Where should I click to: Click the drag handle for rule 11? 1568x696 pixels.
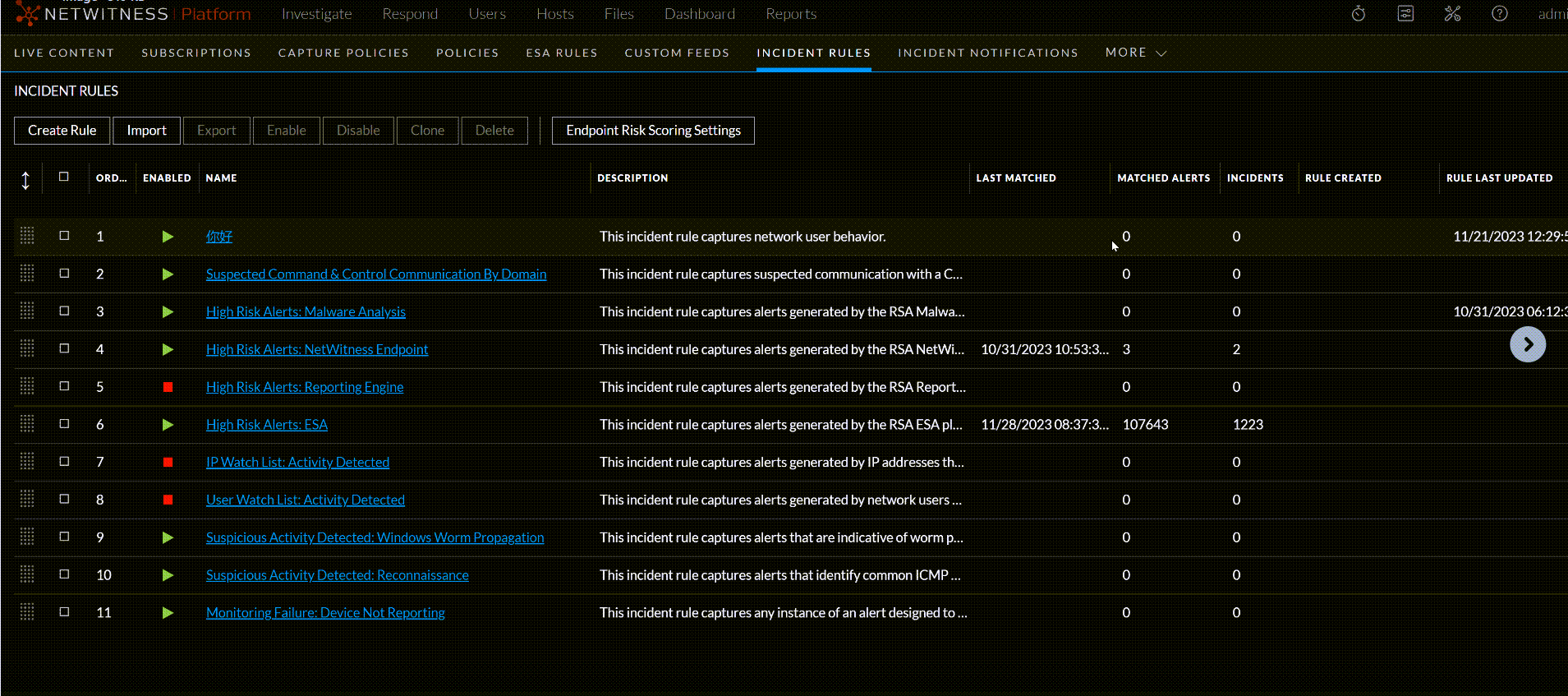point(27,612)
